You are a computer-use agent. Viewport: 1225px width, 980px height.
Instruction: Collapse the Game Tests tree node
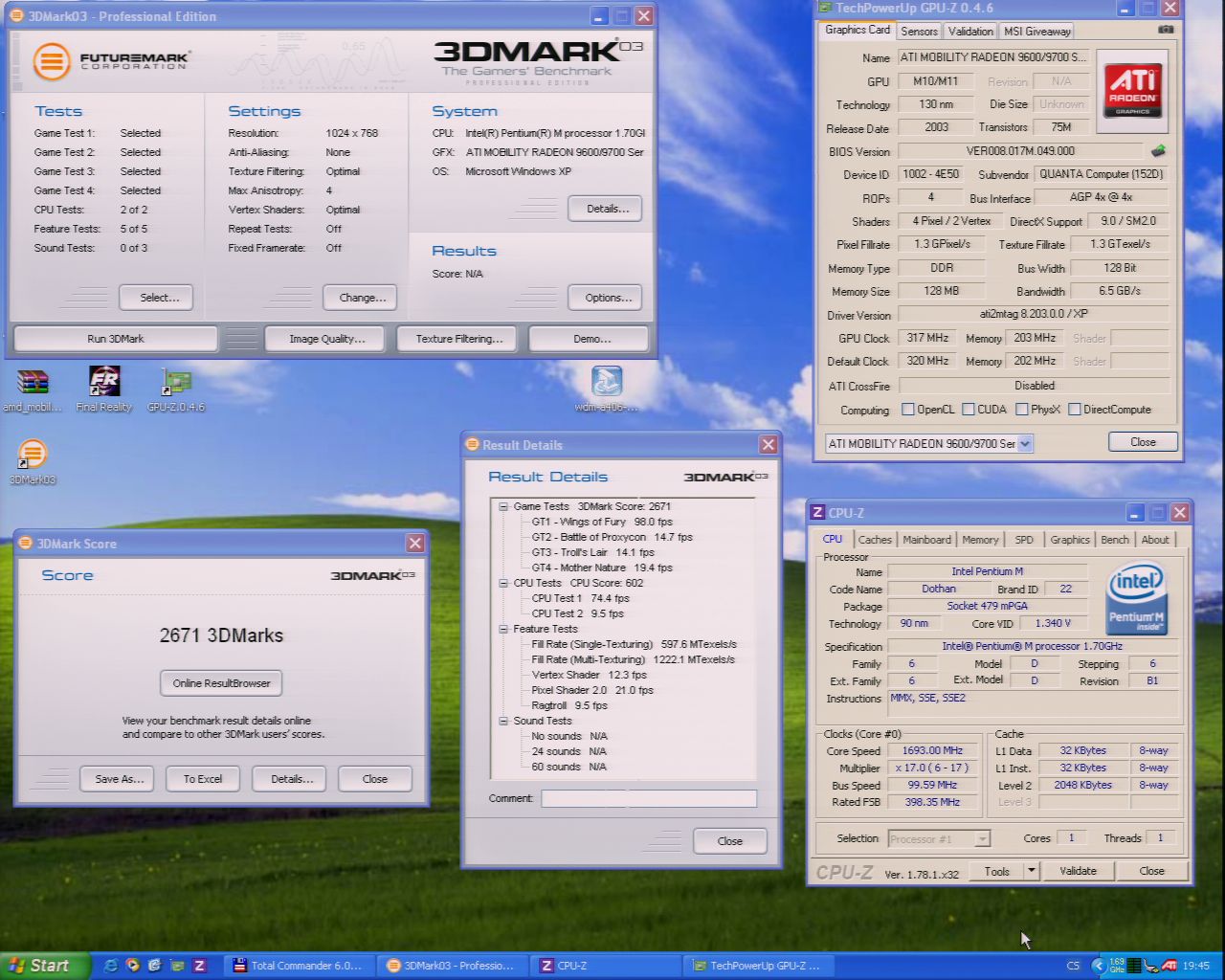(x=503, y=506)
